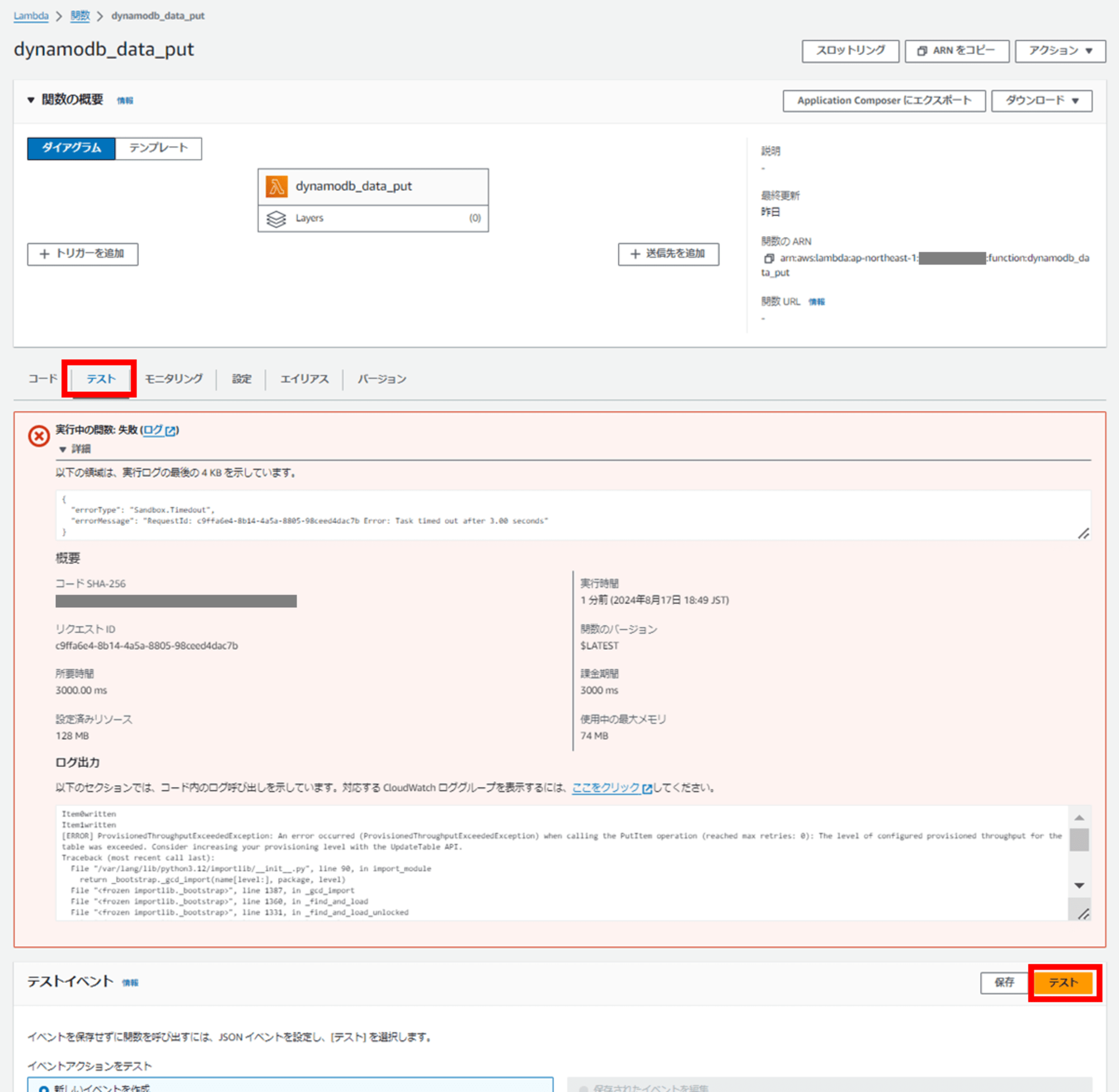The width and height of the screenshot is (1119, 1092).
Task: Click the 保存 button
Action: [1004, 982]
